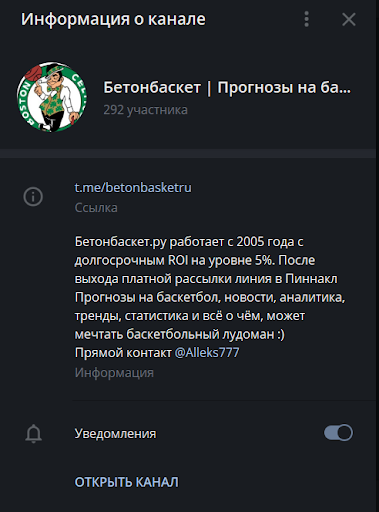
Task: Open the Boston Celtics channel avatar
Action: click(52, 97)
